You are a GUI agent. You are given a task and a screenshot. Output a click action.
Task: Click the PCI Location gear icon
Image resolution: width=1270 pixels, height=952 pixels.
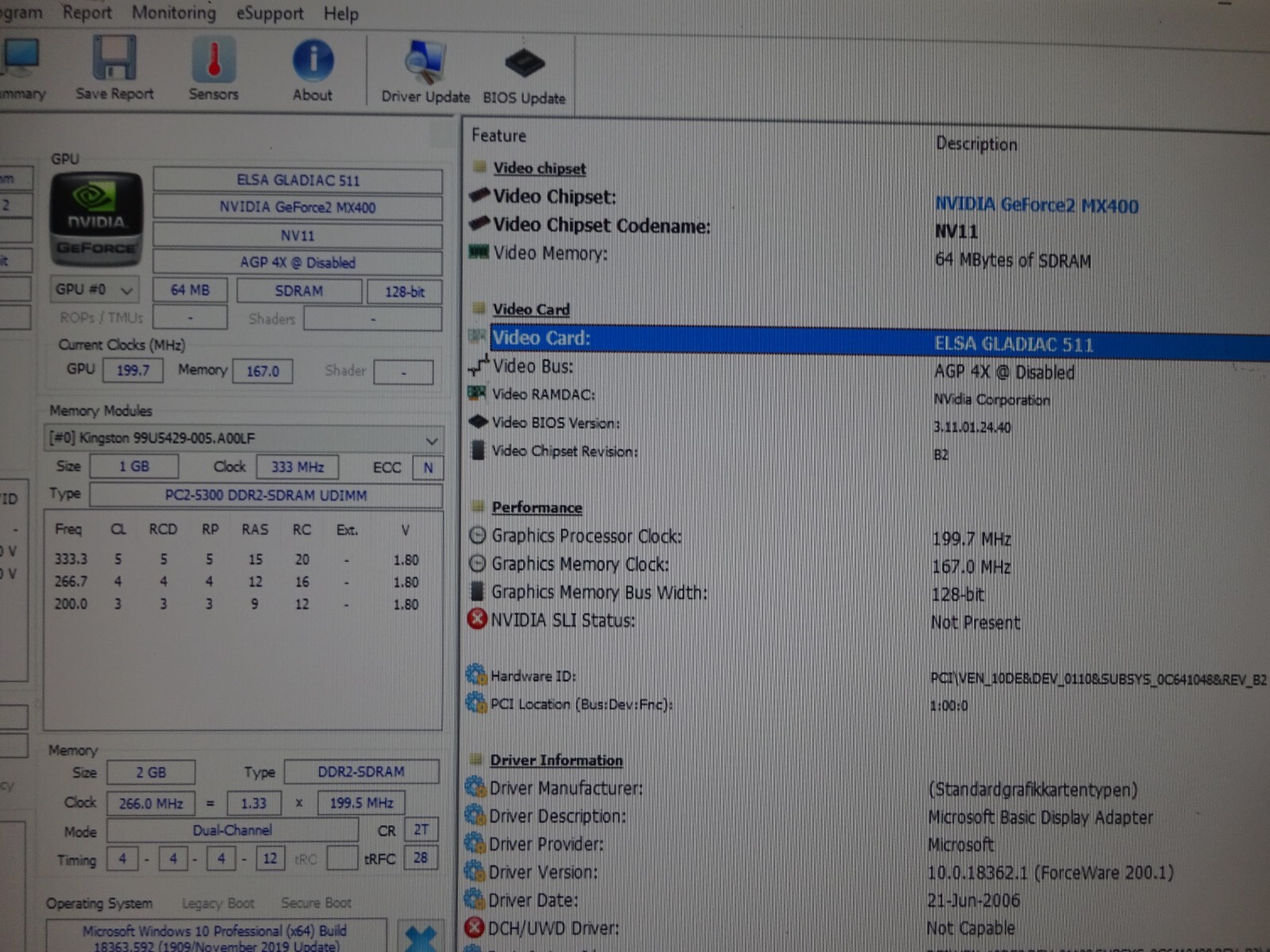[x=475, y=703]
